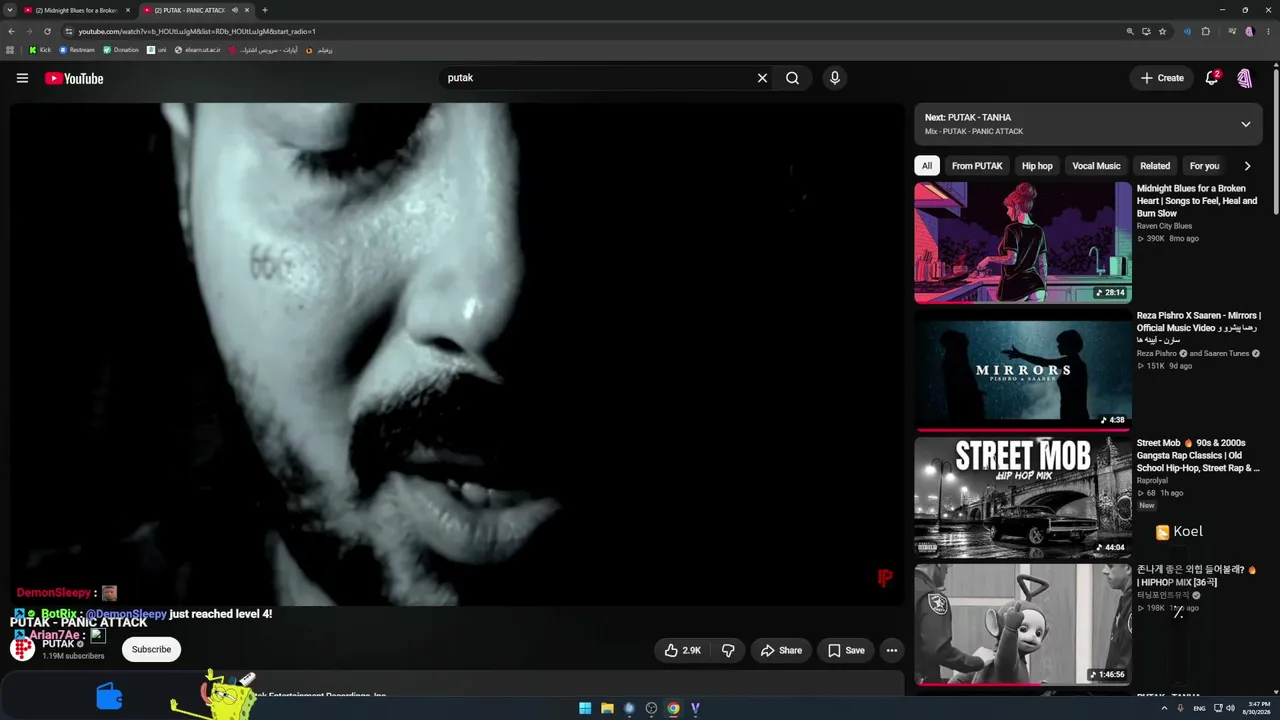
Task: Dislike the PANIC ATTACK video
Action: point(728,650)
